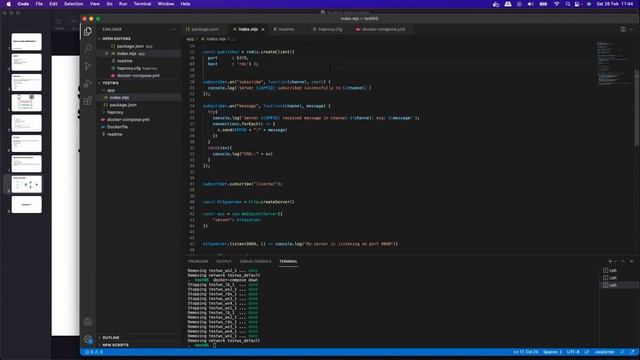This screenshot has height=360, width=640.
Task: Click the date and time in menu bar
Action: [x=615, y=4]
